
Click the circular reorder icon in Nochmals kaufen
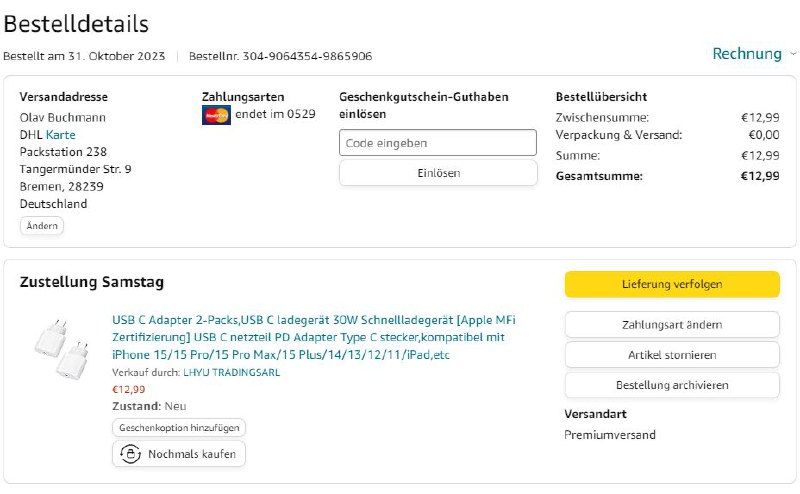(130, 454)
